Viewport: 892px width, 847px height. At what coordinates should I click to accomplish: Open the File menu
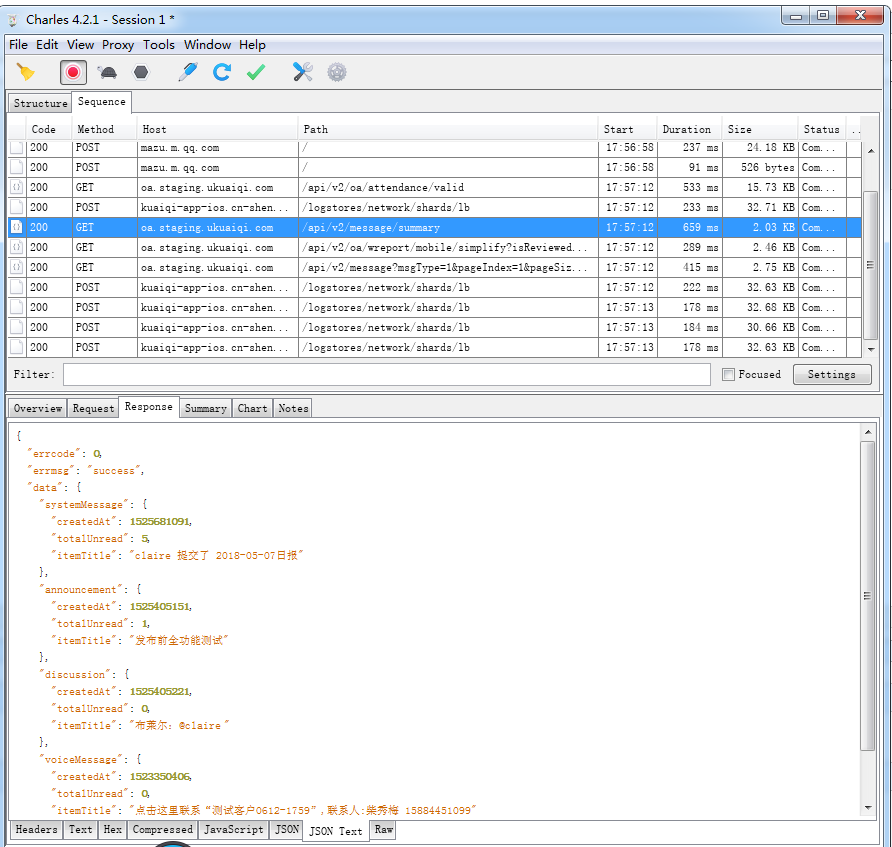click(18, 44)
